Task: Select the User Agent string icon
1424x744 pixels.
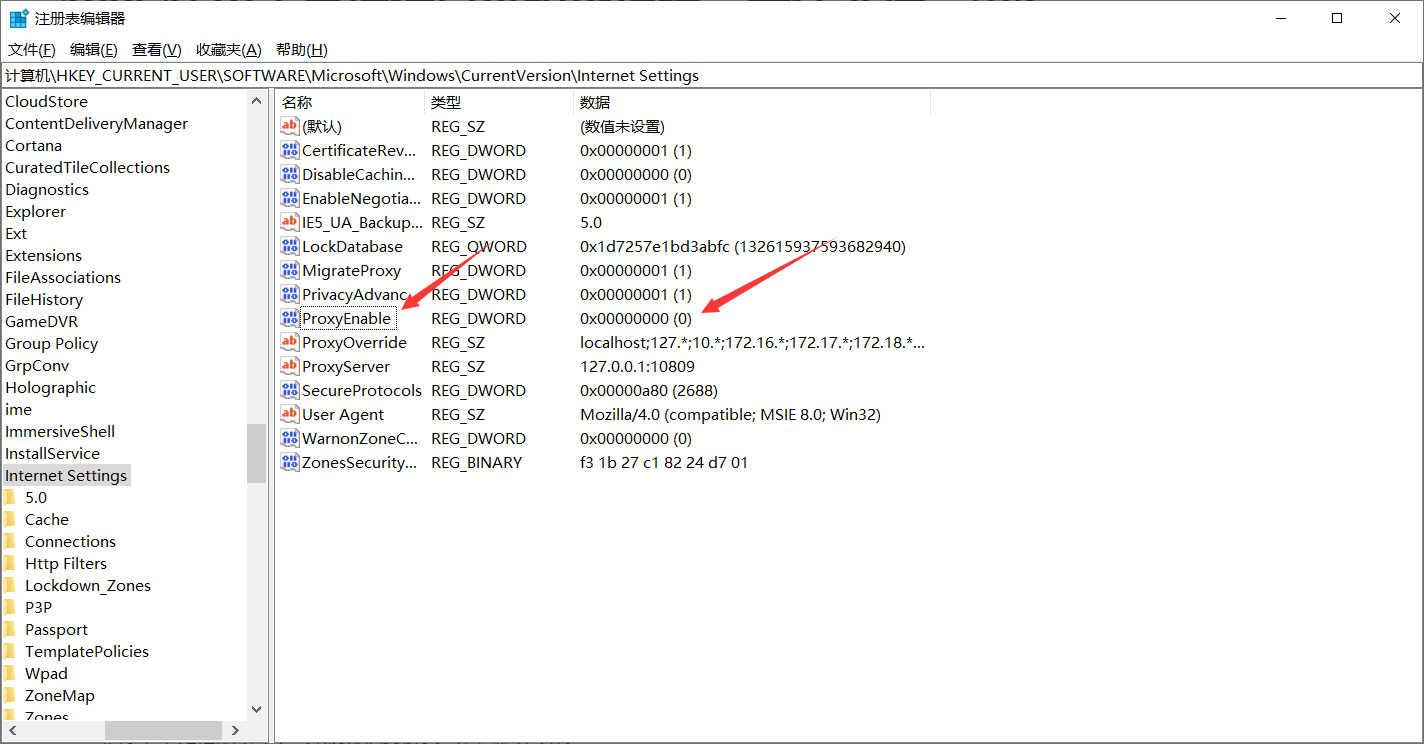Action: 290,414
